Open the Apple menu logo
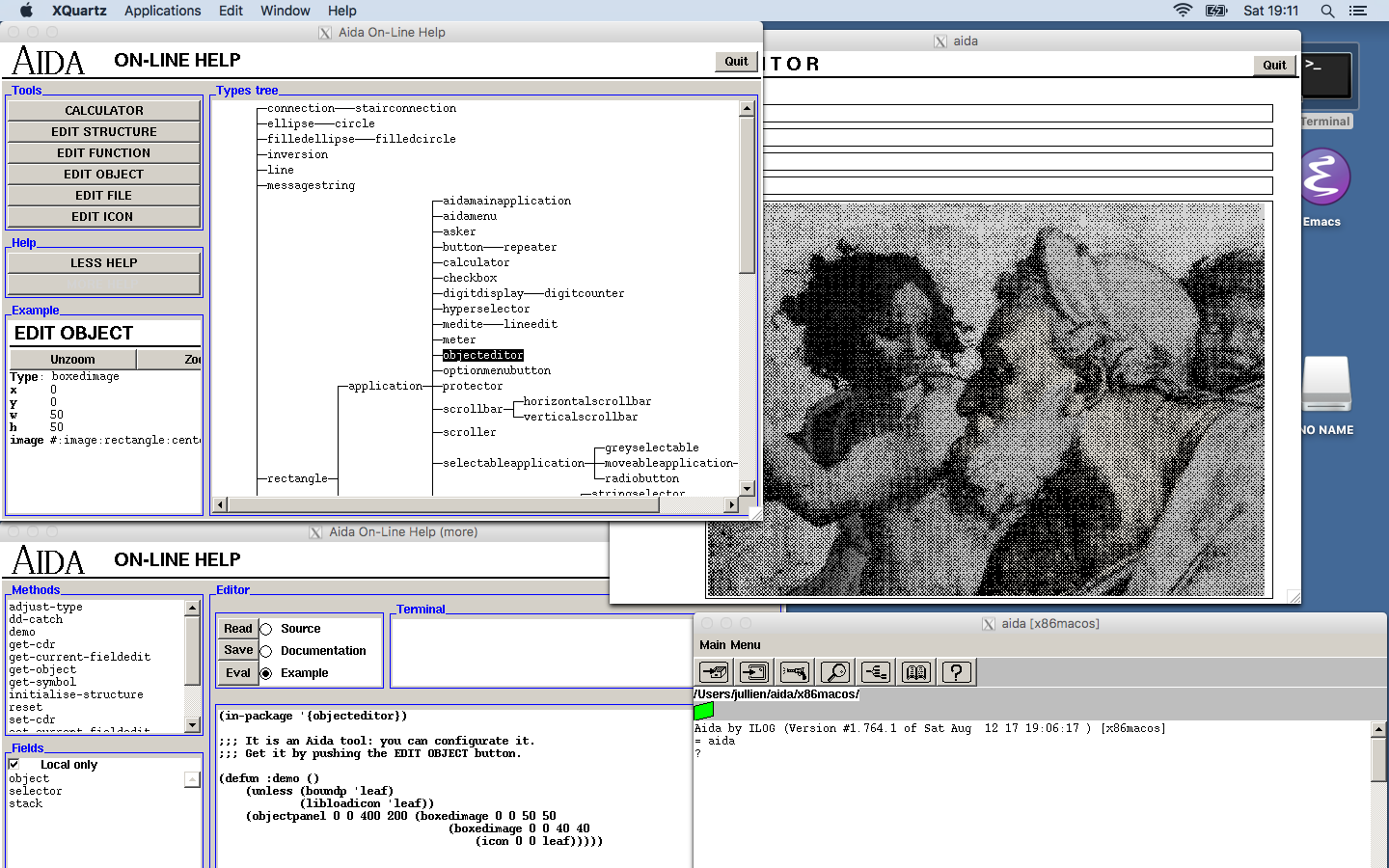The image size is (1389, 868). (26, 11)
